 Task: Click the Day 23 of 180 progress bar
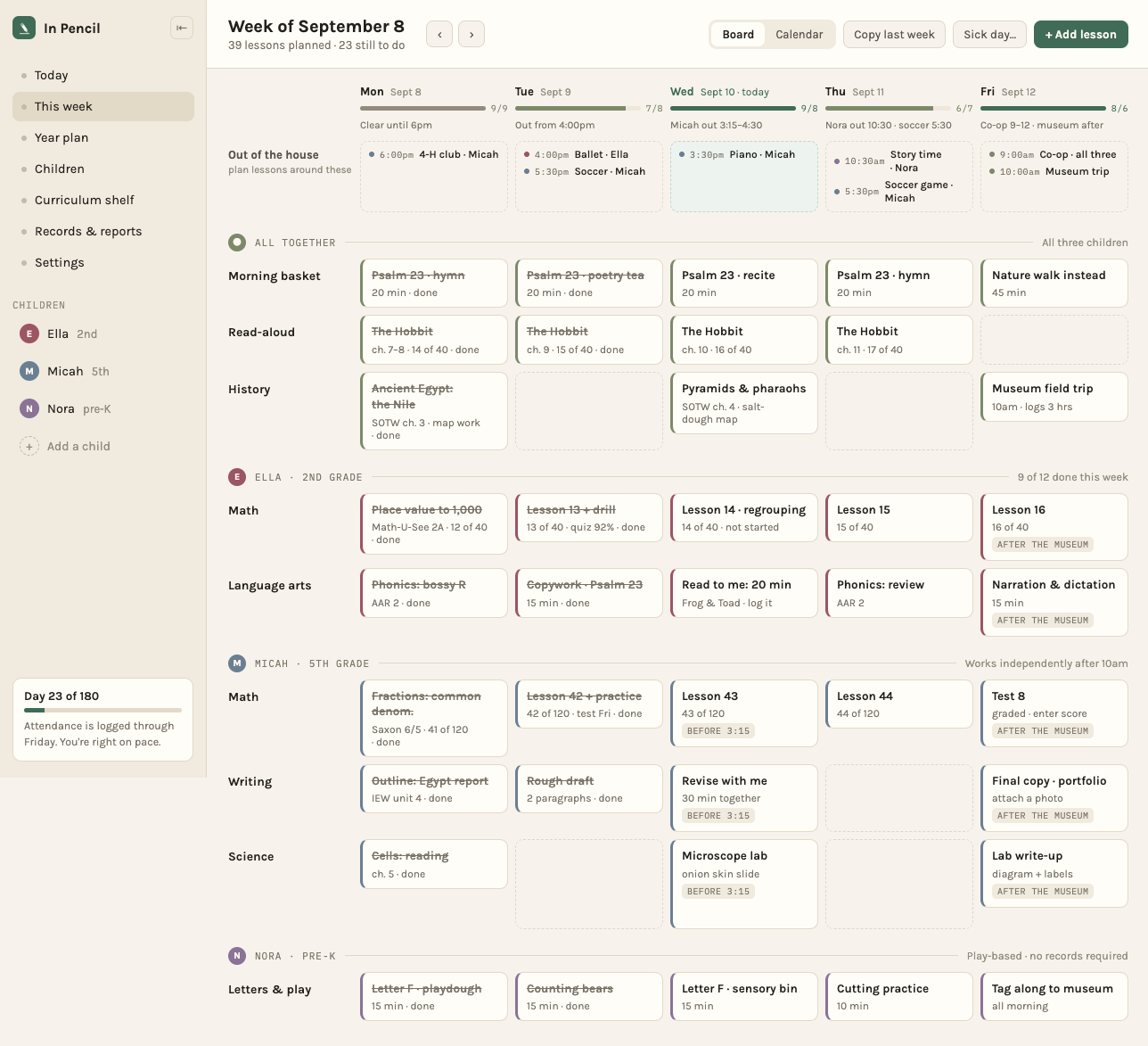(102, 711)
